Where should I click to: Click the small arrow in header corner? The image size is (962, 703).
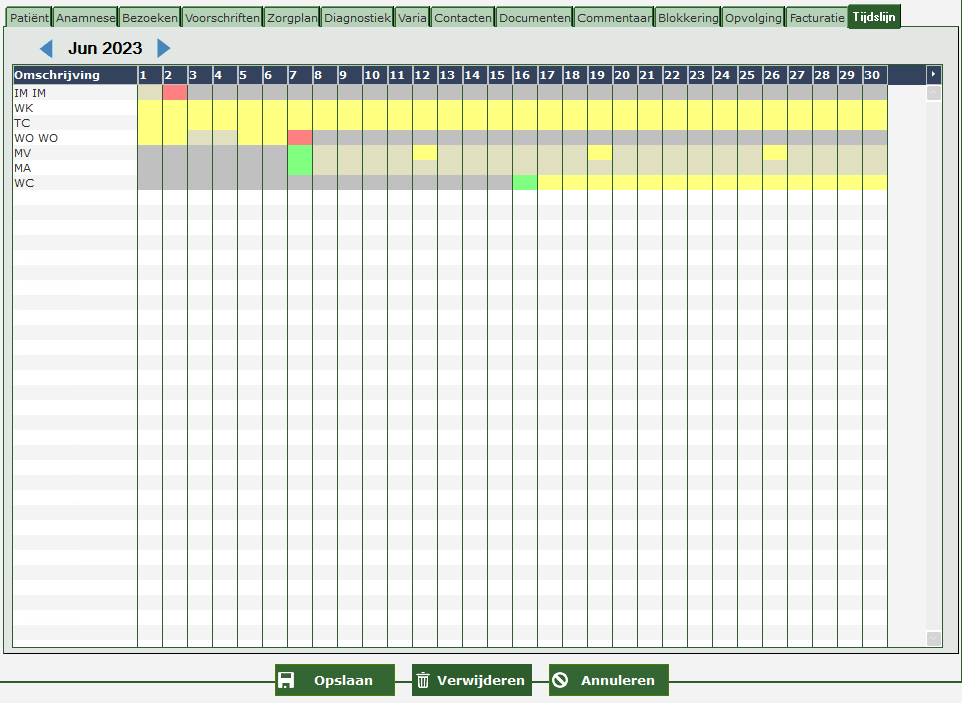[x=933, y=75]
